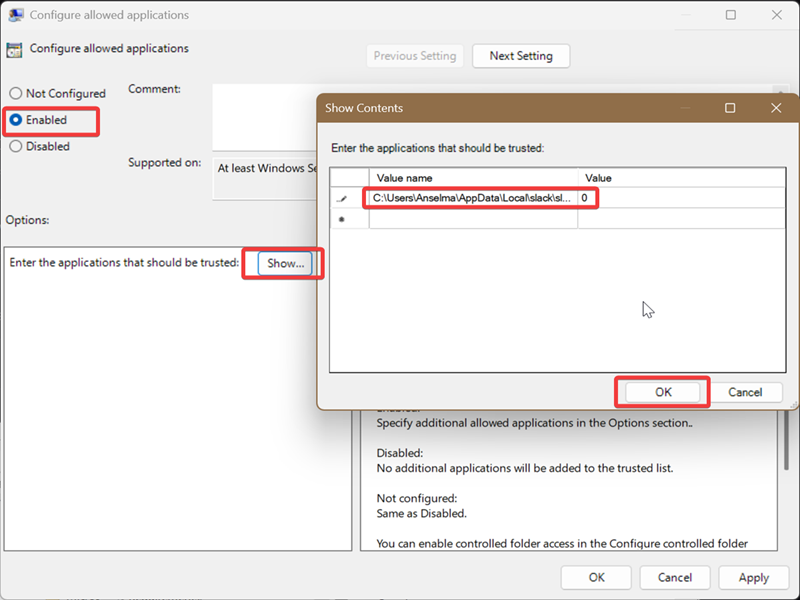The image size is (800, 600).
Task: Click the empty new-row Value cell
Action: click(x=681, y=219)
